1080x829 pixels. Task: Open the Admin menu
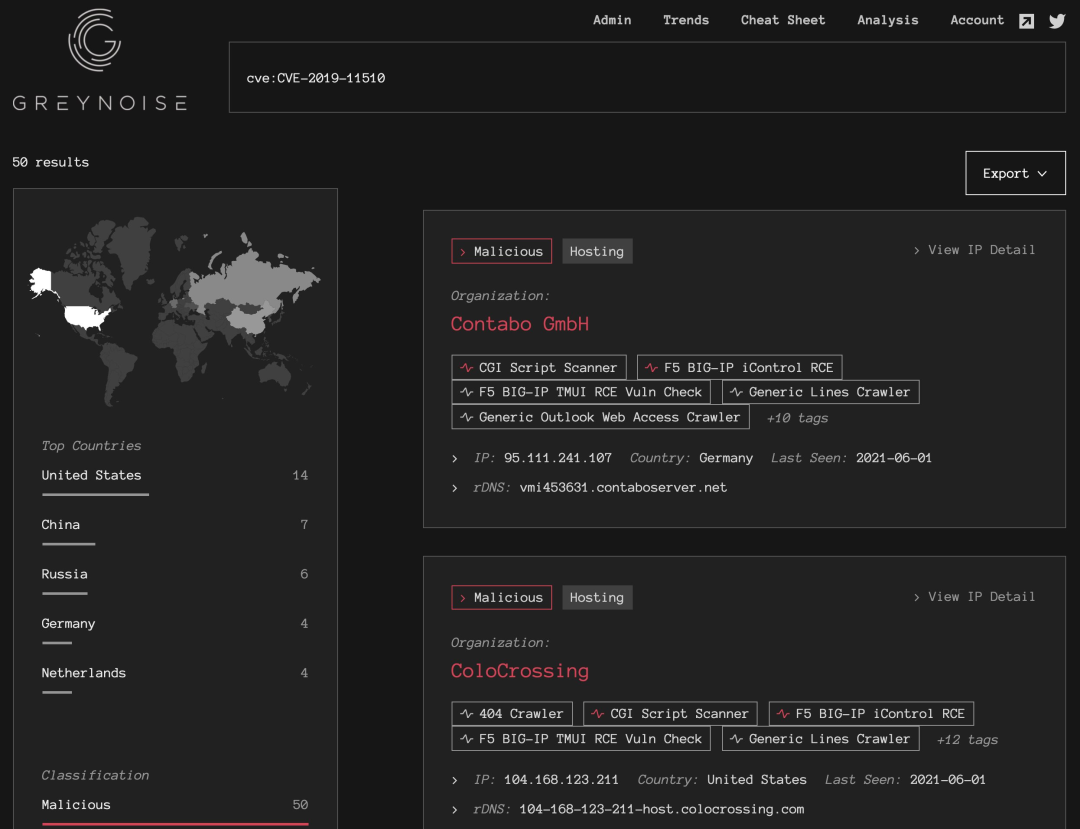tap(612, 20)
